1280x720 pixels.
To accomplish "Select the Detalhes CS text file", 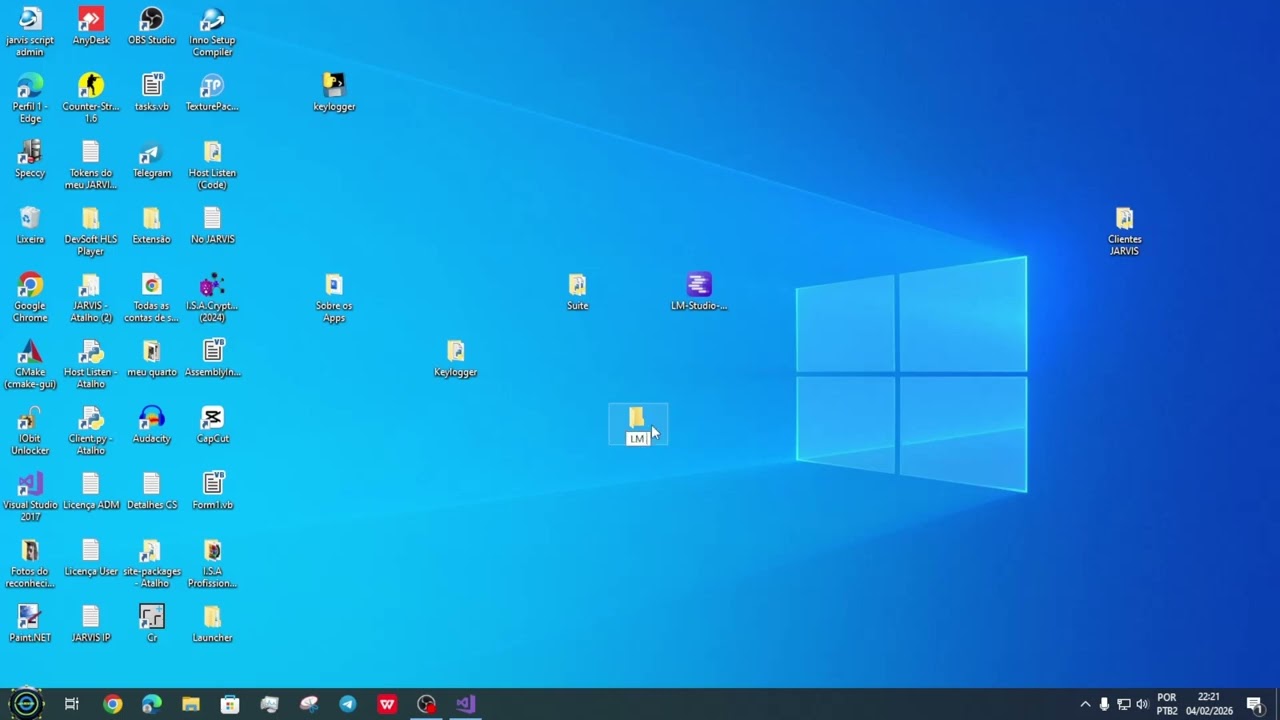I will click(x=152, y=491).
